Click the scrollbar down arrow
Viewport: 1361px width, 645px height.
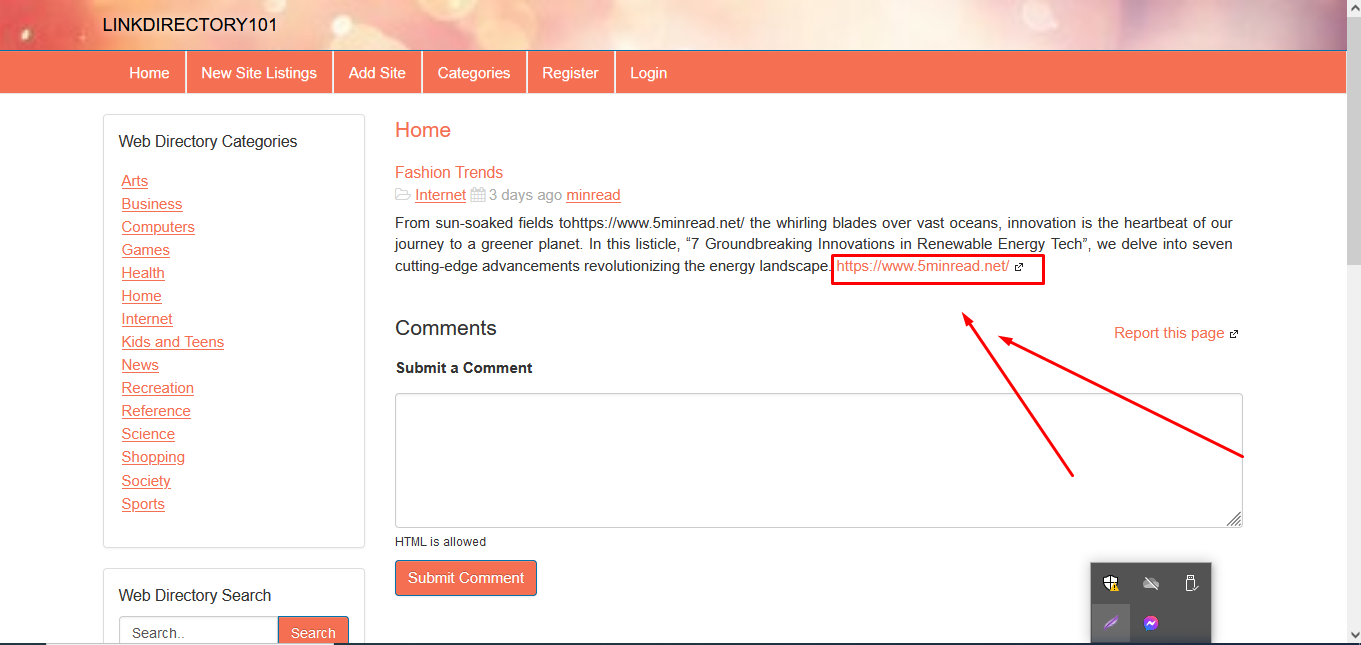tap(1352, 633)
